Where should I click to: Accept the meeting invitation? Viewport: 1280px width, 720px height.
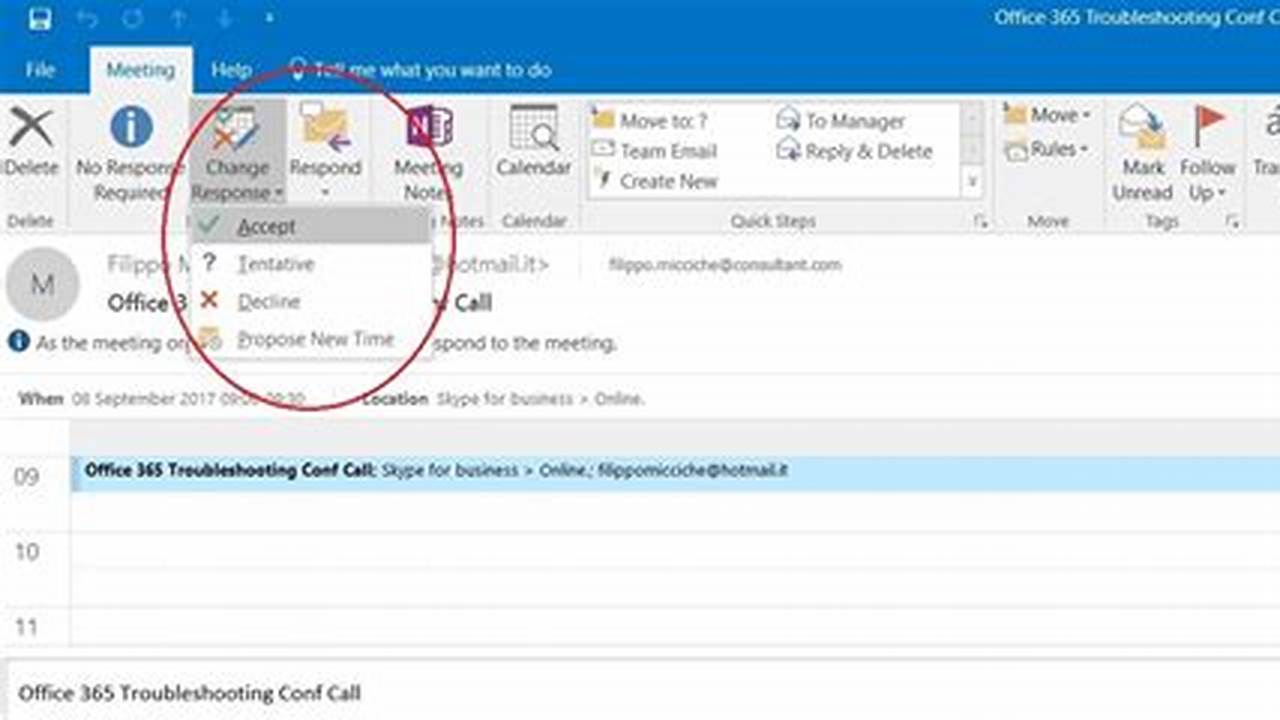pyautogui.click(x=266, y=226)
